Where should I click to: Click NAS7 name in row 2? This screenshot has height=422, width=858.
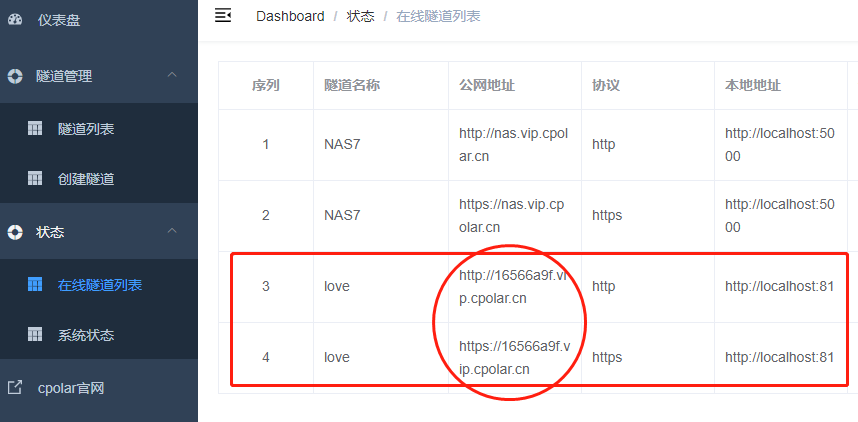pos(343,215)
